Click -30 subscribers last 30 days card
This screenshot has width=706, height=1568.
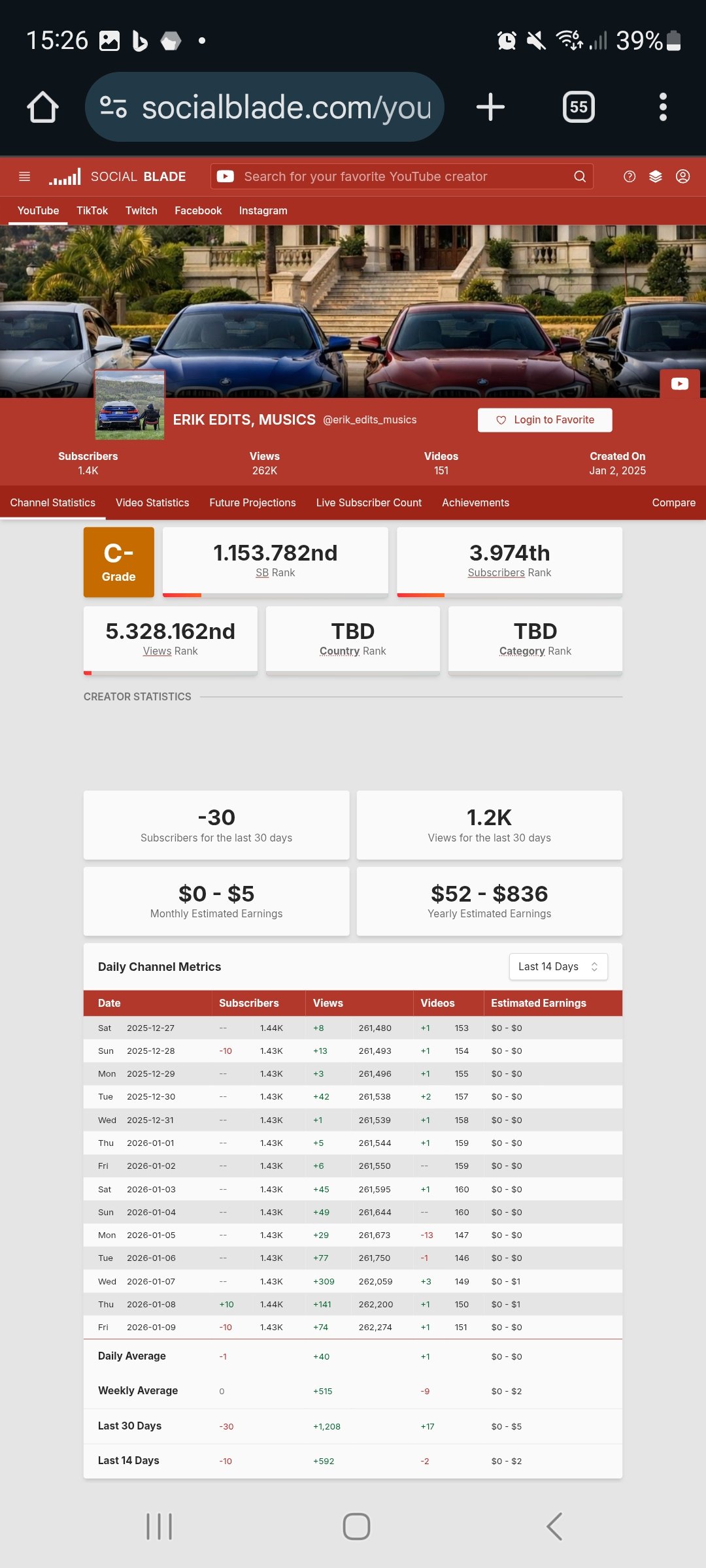[216, 825]
